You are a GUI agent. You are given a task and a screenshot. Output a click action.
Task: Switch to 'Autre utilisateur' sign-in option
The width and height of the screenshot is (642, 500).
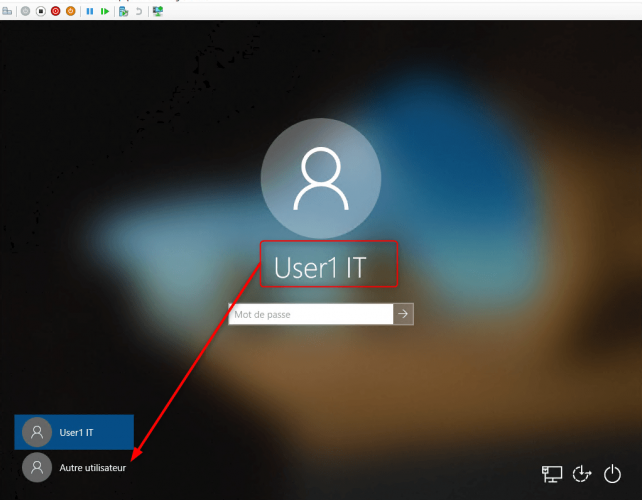(92, 467)
